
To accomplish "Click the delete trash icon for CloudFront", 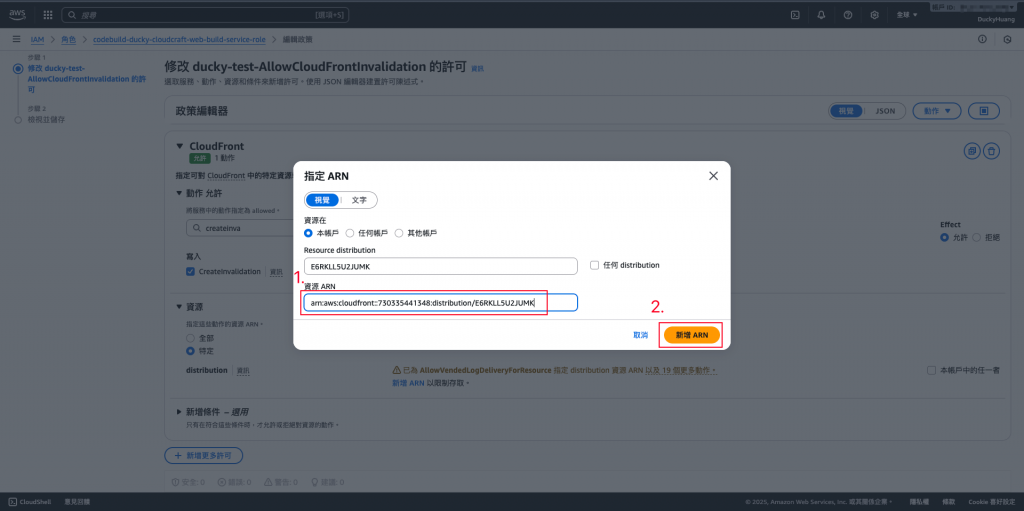I will coord(991,151).
